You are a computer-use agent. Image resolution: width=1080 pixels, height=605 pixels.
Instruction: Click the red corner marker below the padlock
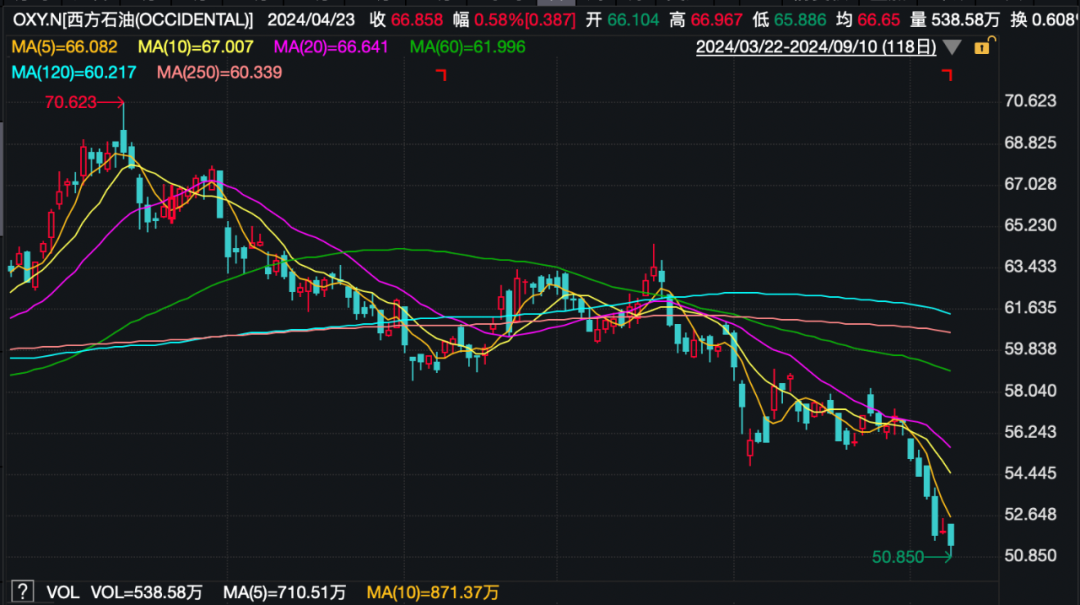(x=947, y=74)
